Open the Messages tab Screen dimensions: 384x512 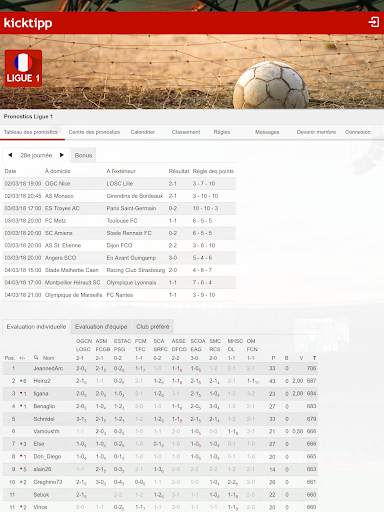(267, 132)
